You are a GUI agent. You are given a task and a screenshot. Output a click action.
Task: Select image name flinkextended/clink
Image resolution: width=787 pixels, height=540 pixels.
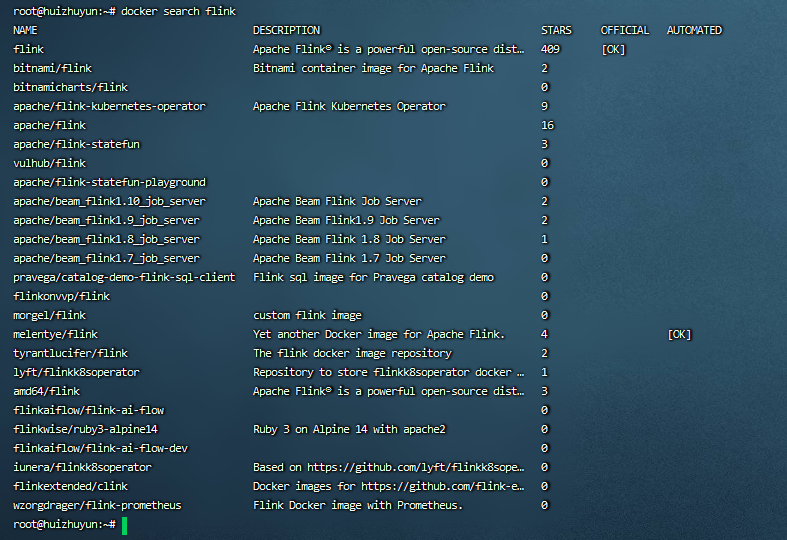[70, 486]
